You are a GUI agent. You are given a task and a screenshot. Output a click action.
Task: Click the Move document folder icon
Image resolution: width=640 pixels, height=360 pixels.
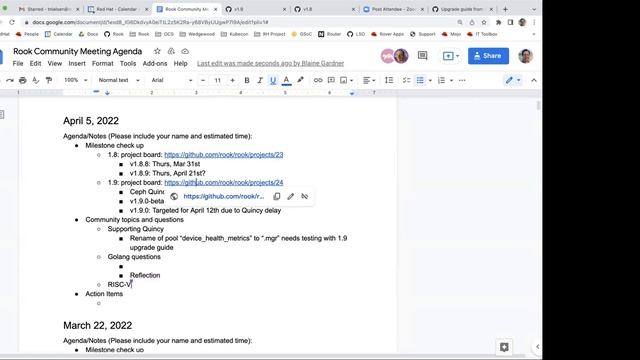click(x=171, y=51)
